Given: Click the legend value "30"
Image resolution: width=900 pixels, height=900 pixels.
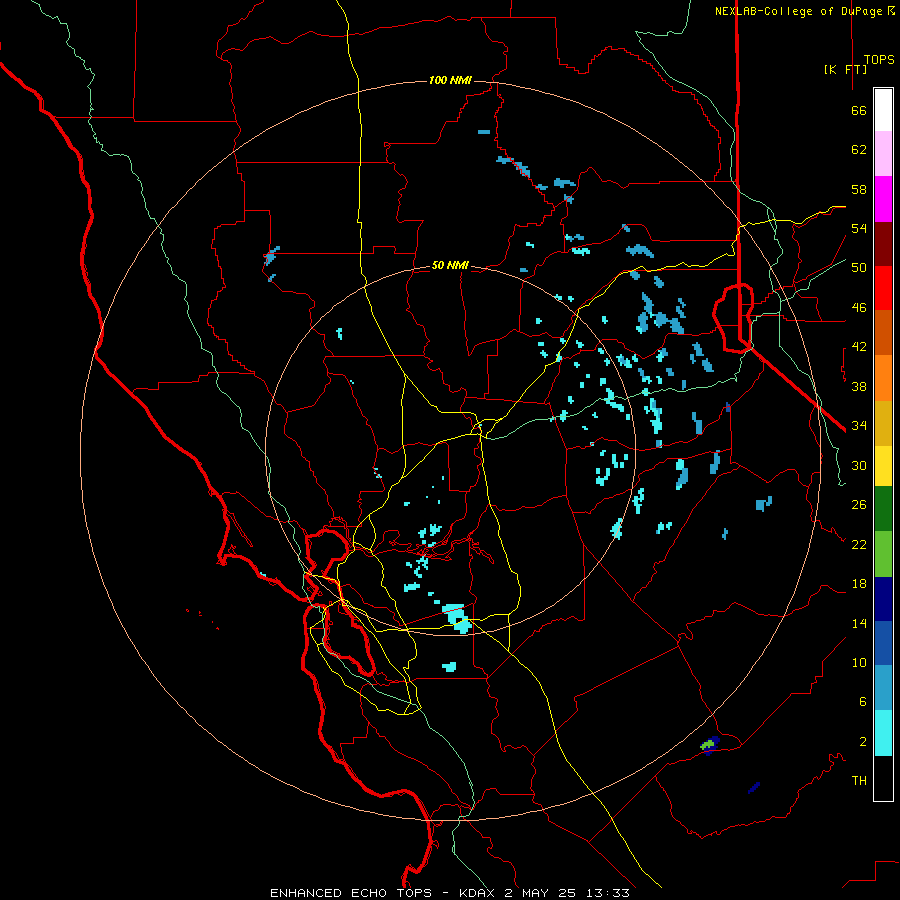Looking at the screenshot, I should 859,465.
